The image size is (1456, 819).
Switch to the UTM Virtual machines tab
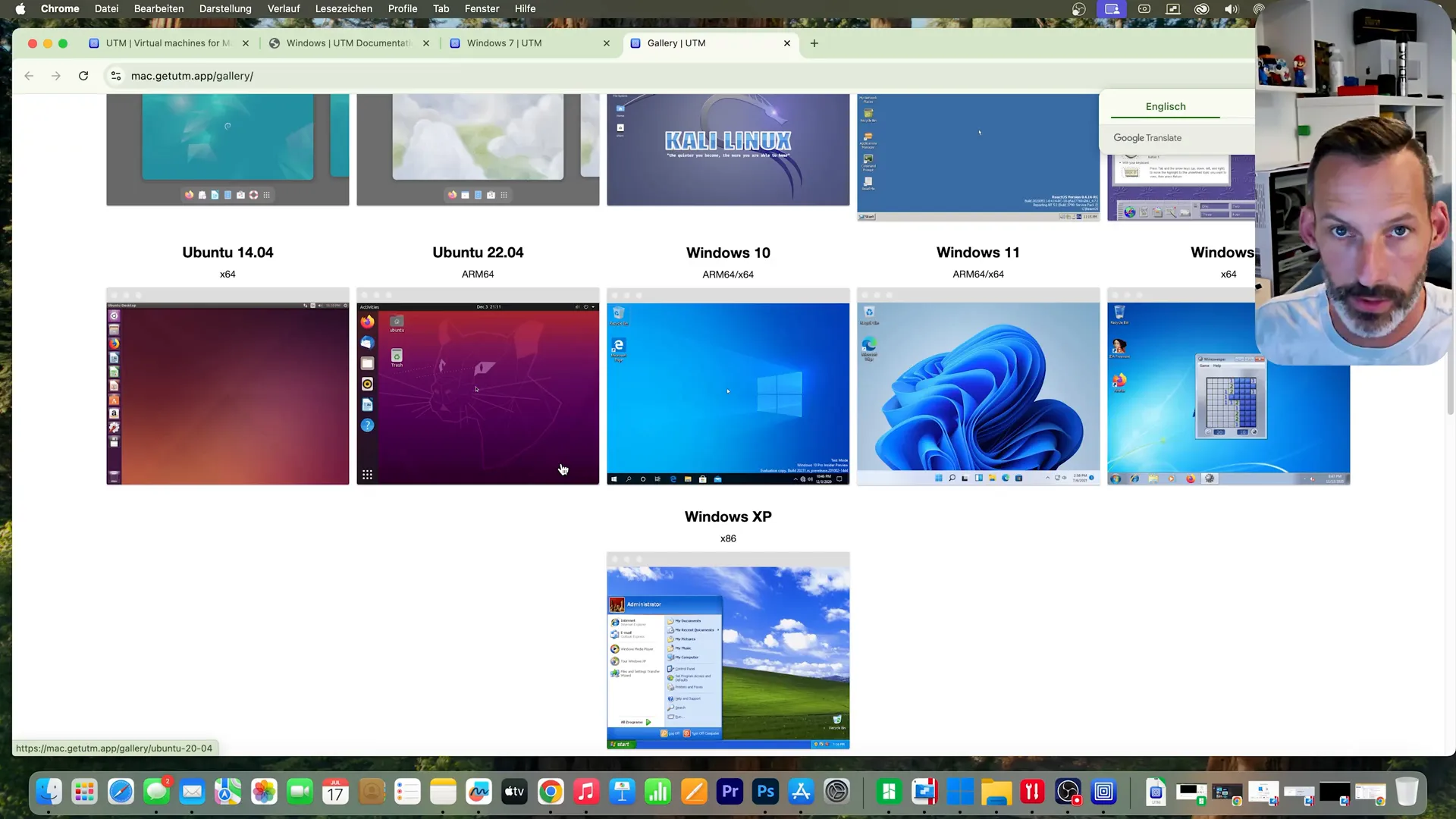coord(169,43)
